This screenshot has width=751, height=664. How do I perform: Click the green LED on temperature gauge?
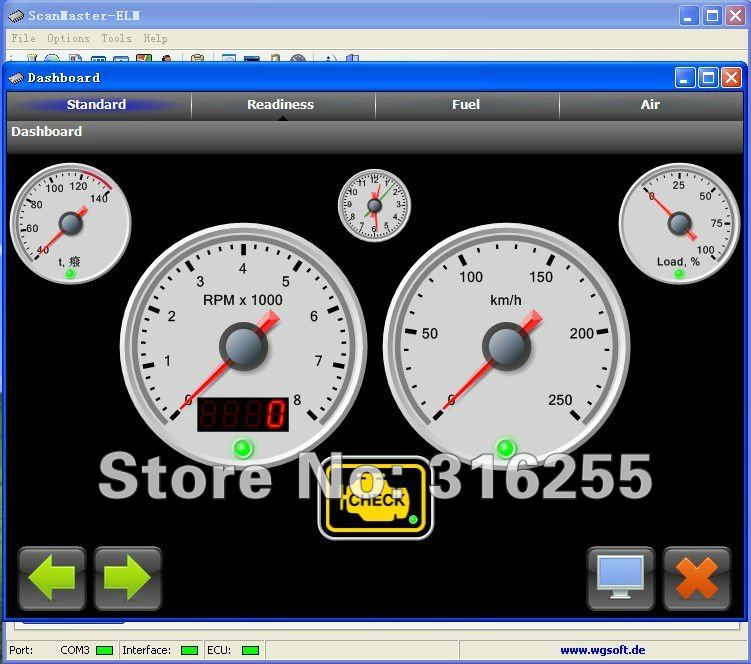tap(70, 274)
